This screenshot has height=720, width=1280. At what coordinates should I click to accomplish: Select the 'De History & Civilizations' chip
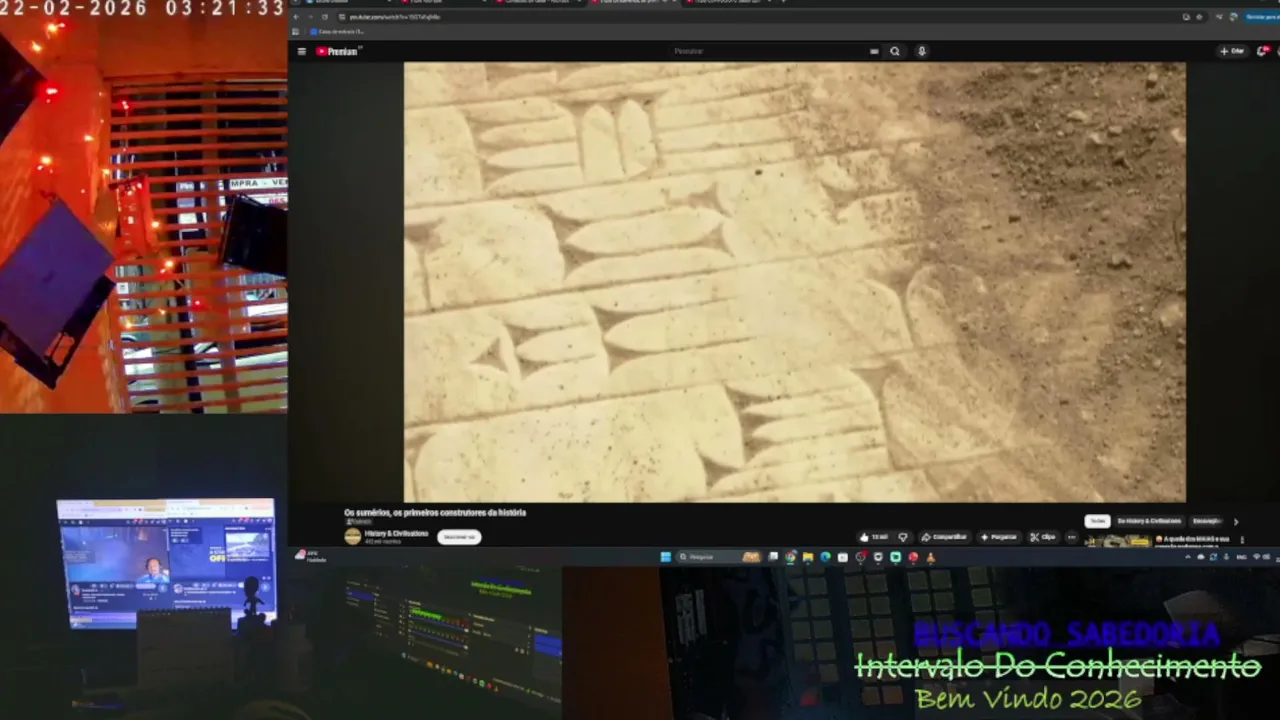[1149, 521]
